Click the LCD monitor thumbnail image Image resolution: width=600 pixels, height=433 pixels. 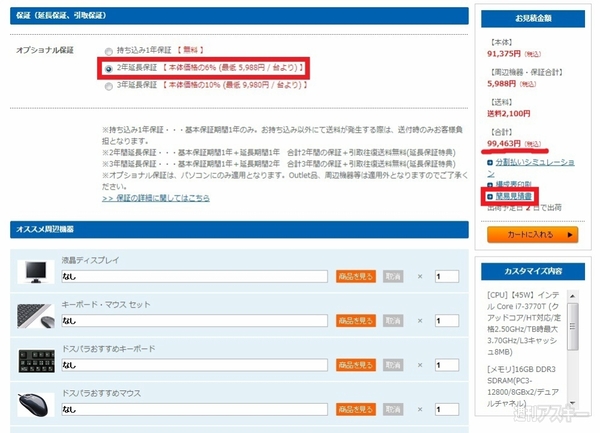click(x=36, y=272)
